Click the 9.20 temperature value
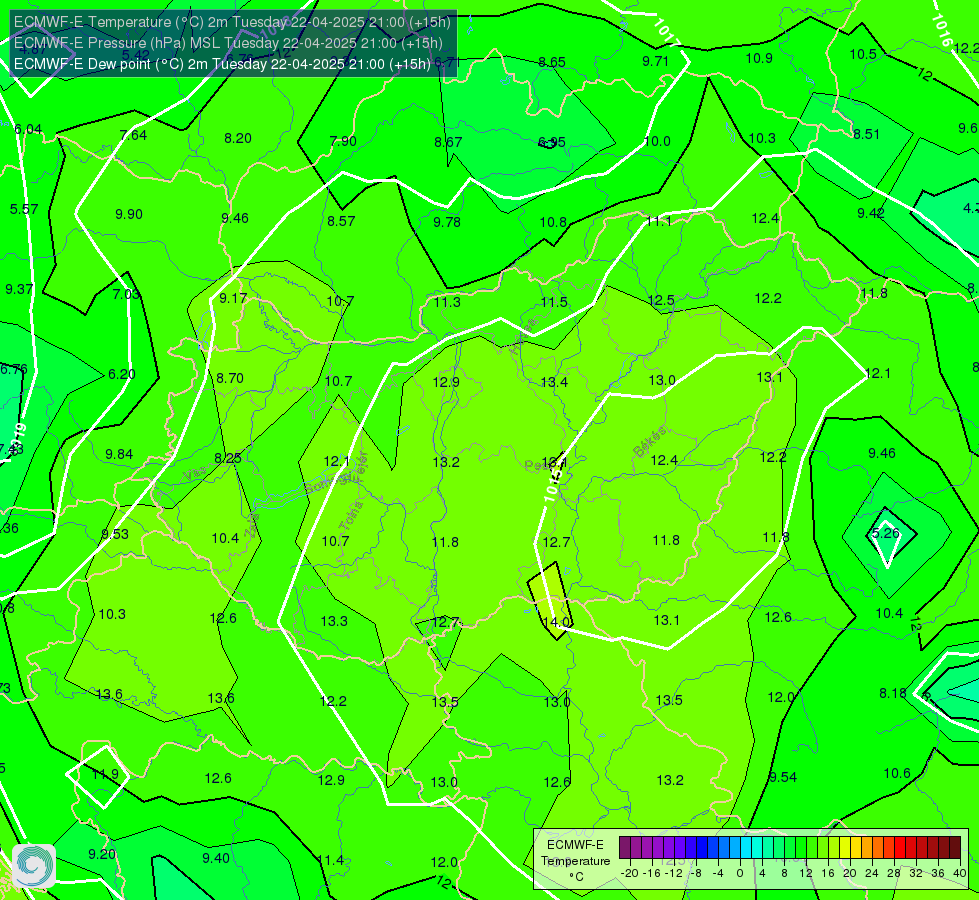 tap(102, 854)
